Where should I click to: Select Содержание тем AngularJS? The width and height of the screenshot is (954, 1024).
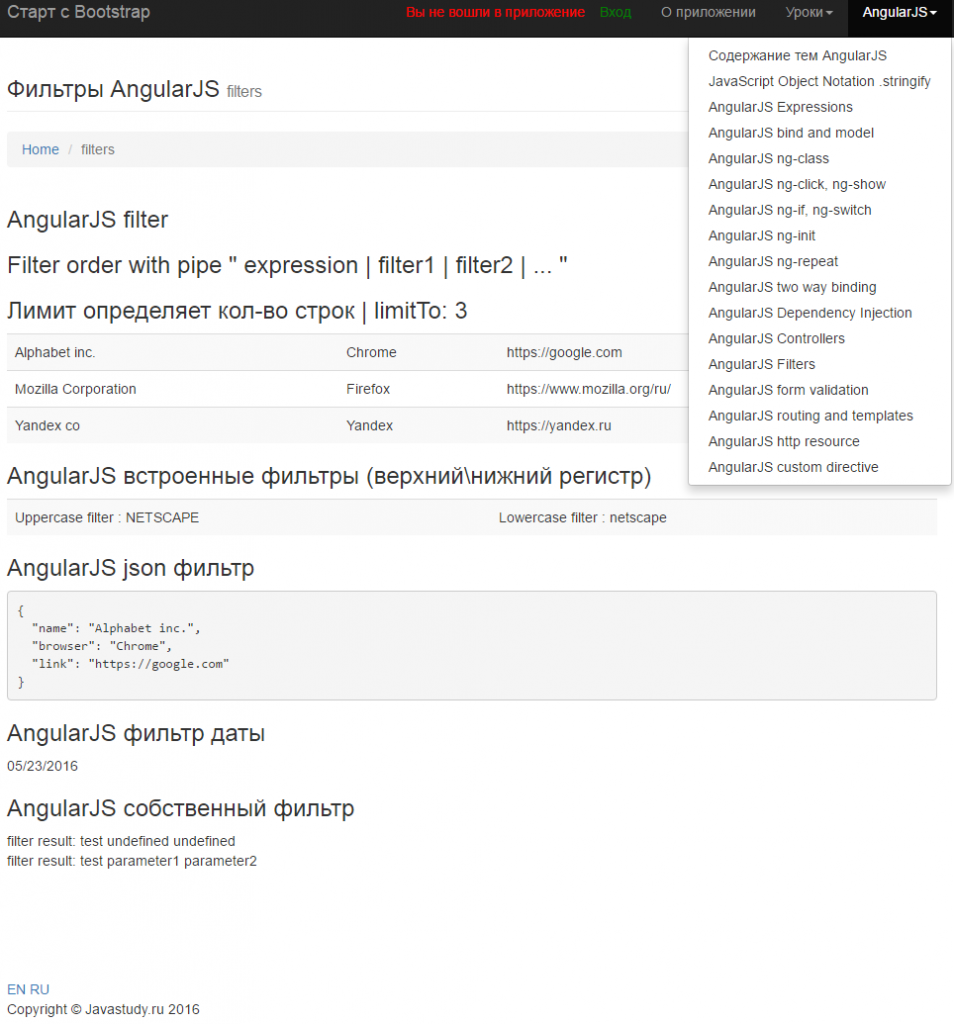797,55
